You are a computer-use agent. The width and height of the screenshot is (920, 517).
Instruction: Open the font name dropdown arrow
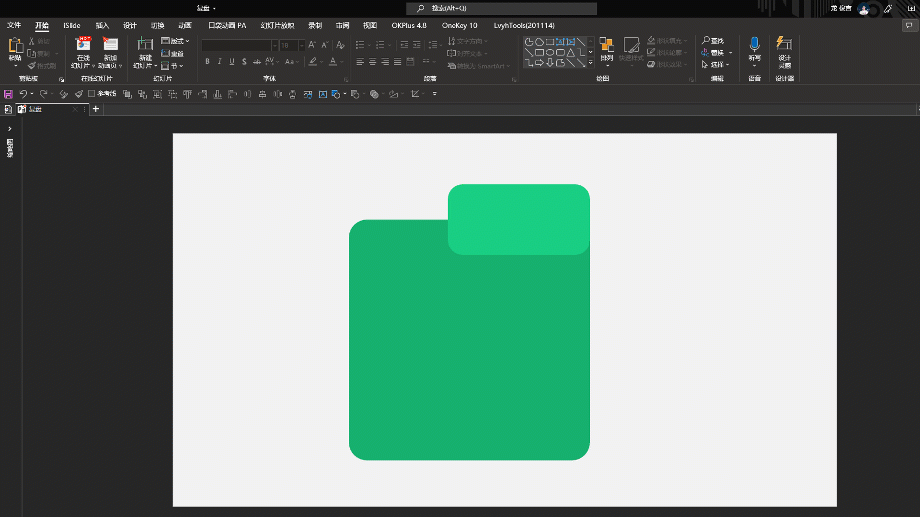pos(275,45)
